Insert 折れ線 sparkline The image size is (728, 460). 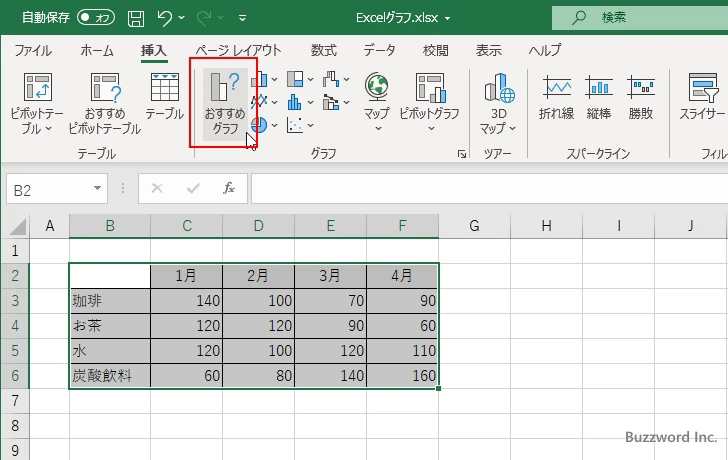tap(556, 97)
